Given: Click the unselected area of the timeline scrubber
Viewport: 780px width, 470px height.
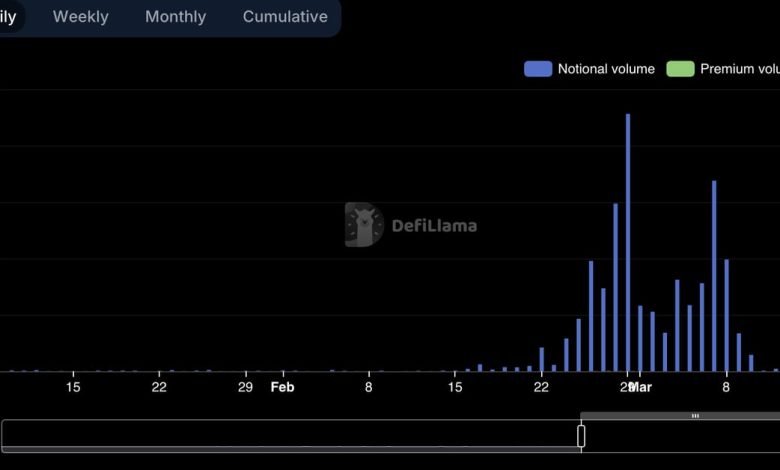Looking at the screenshot, I should pos(290,436).
